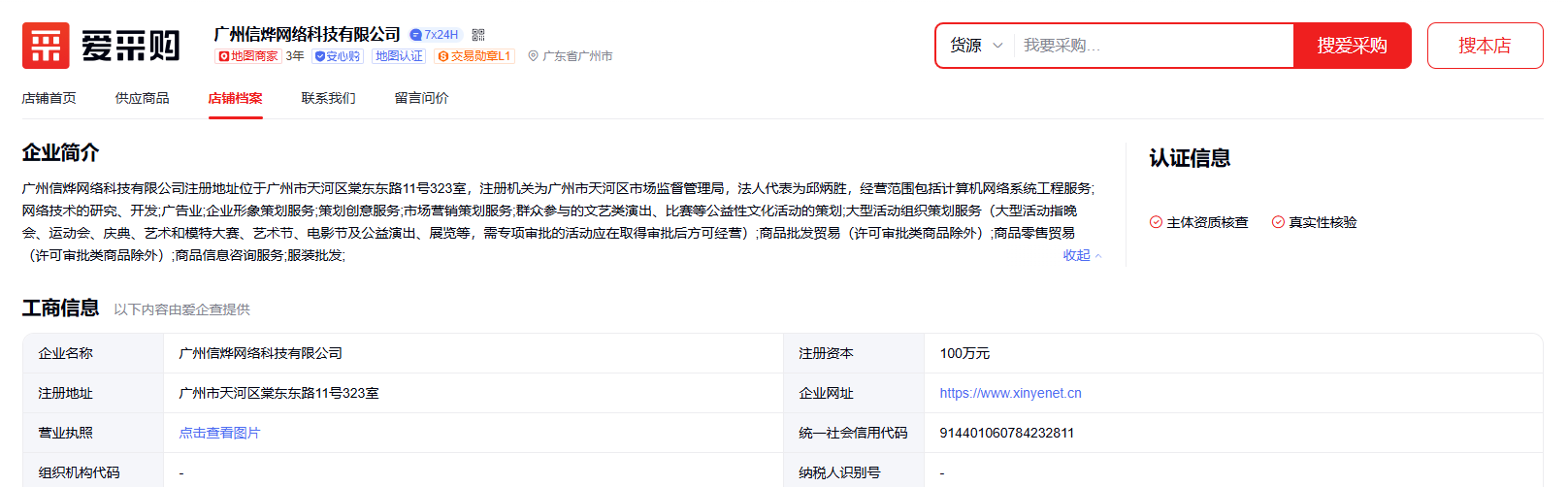
Task: Open the 供应商品 tab
Action: pyautogui.click(x=143, y=98)
